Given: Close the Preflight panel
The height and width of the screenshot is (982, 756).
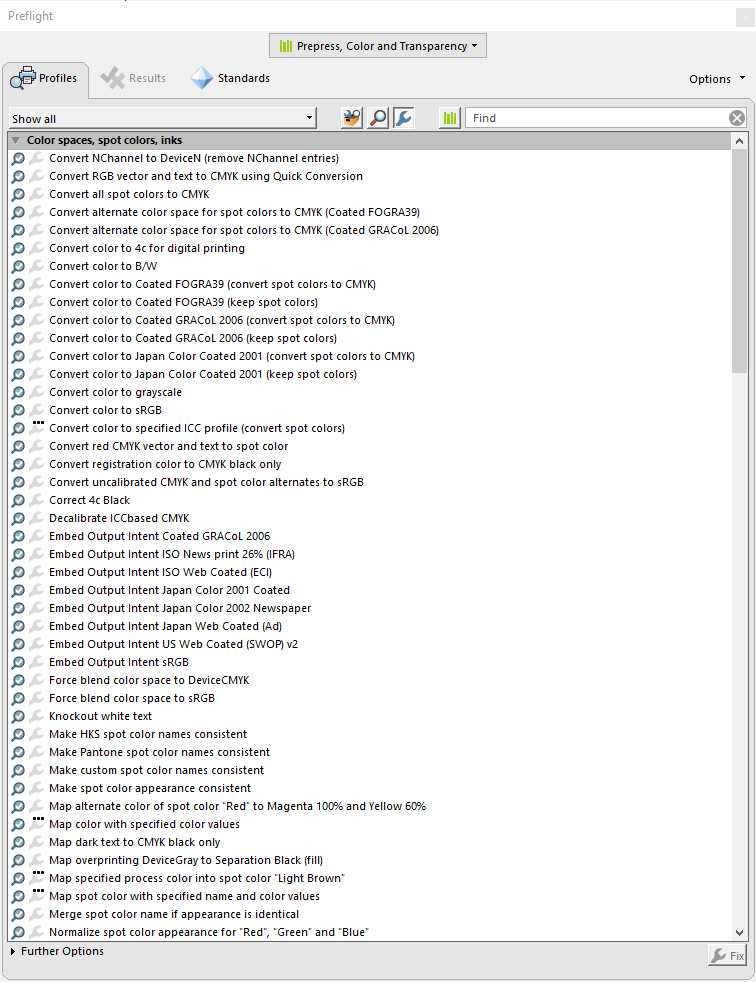Looking at the screenshot, I should (745, 17).
